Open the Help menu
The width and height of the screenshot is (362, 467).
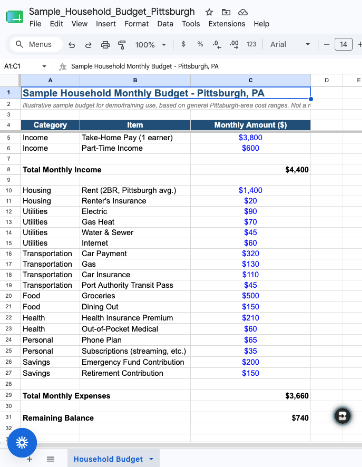tap(261, 24)
